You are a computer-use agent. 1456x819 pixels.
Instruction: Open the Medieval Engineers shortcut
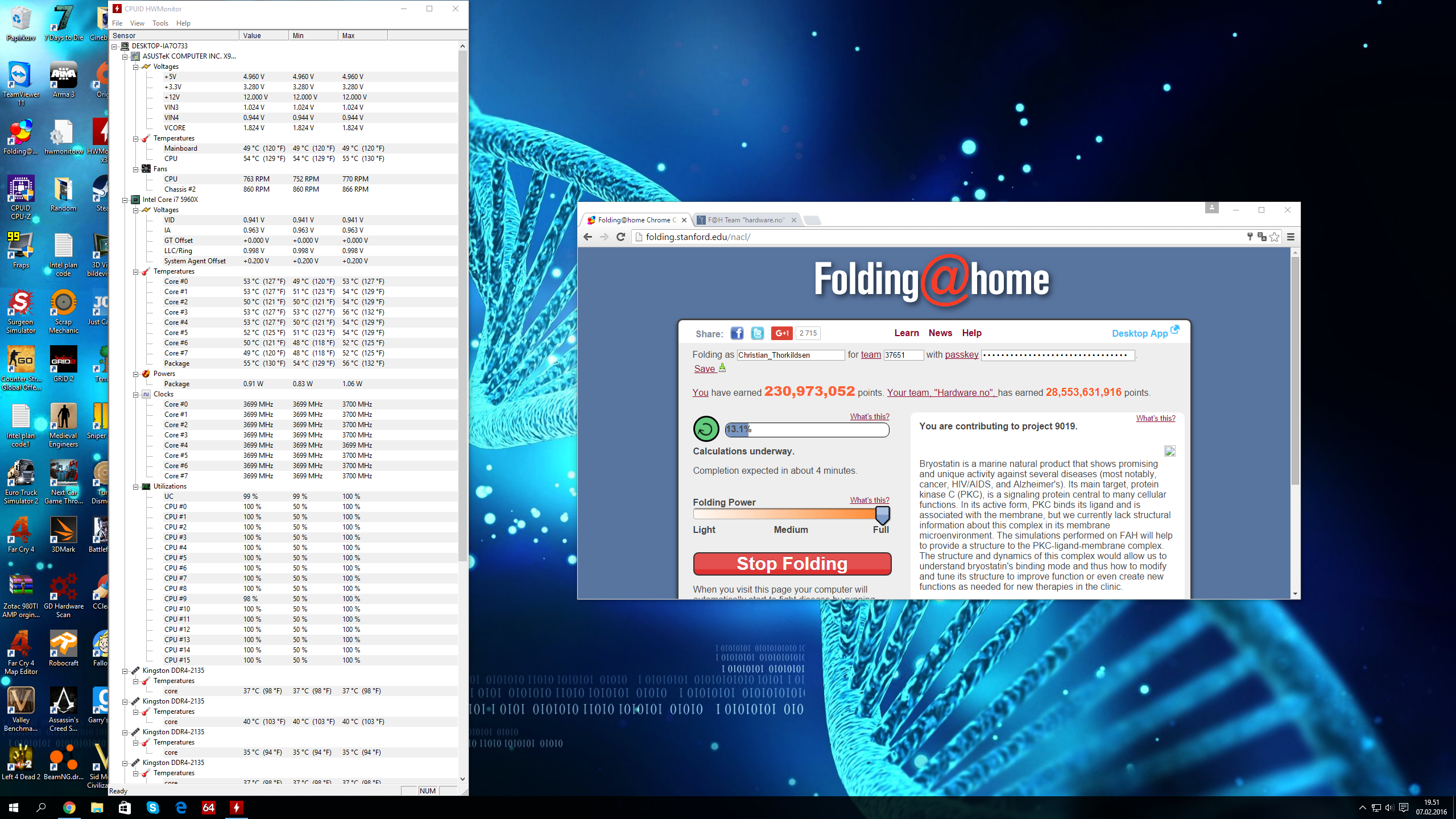click(x=63, y=425)
